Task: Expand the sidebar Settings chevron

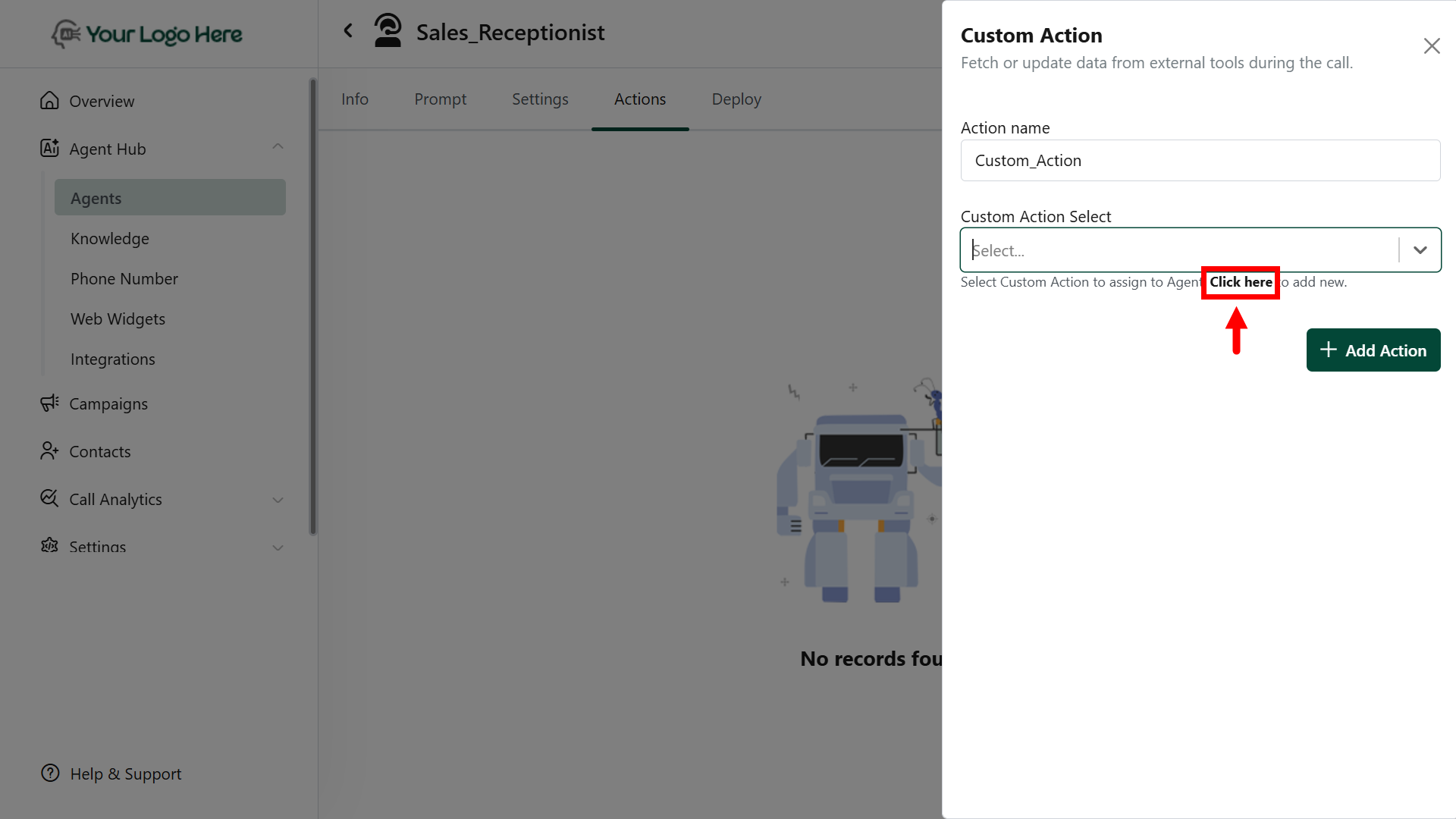Action: coord(278,548)
